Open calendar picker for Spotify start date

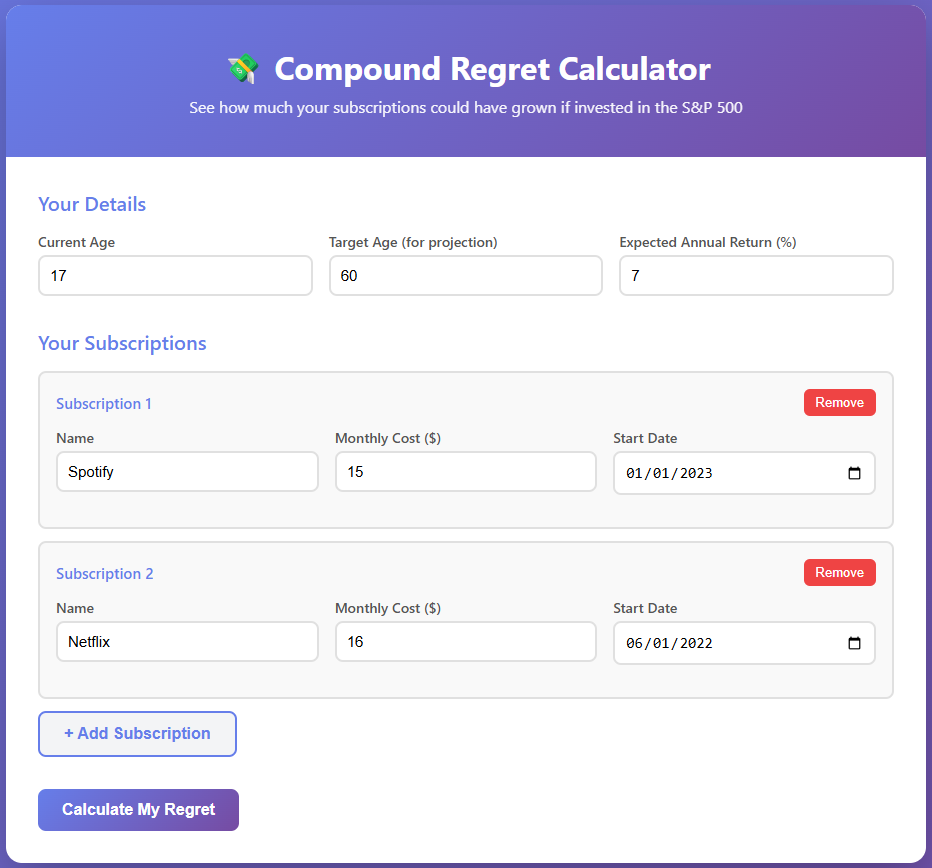[854, 473]
